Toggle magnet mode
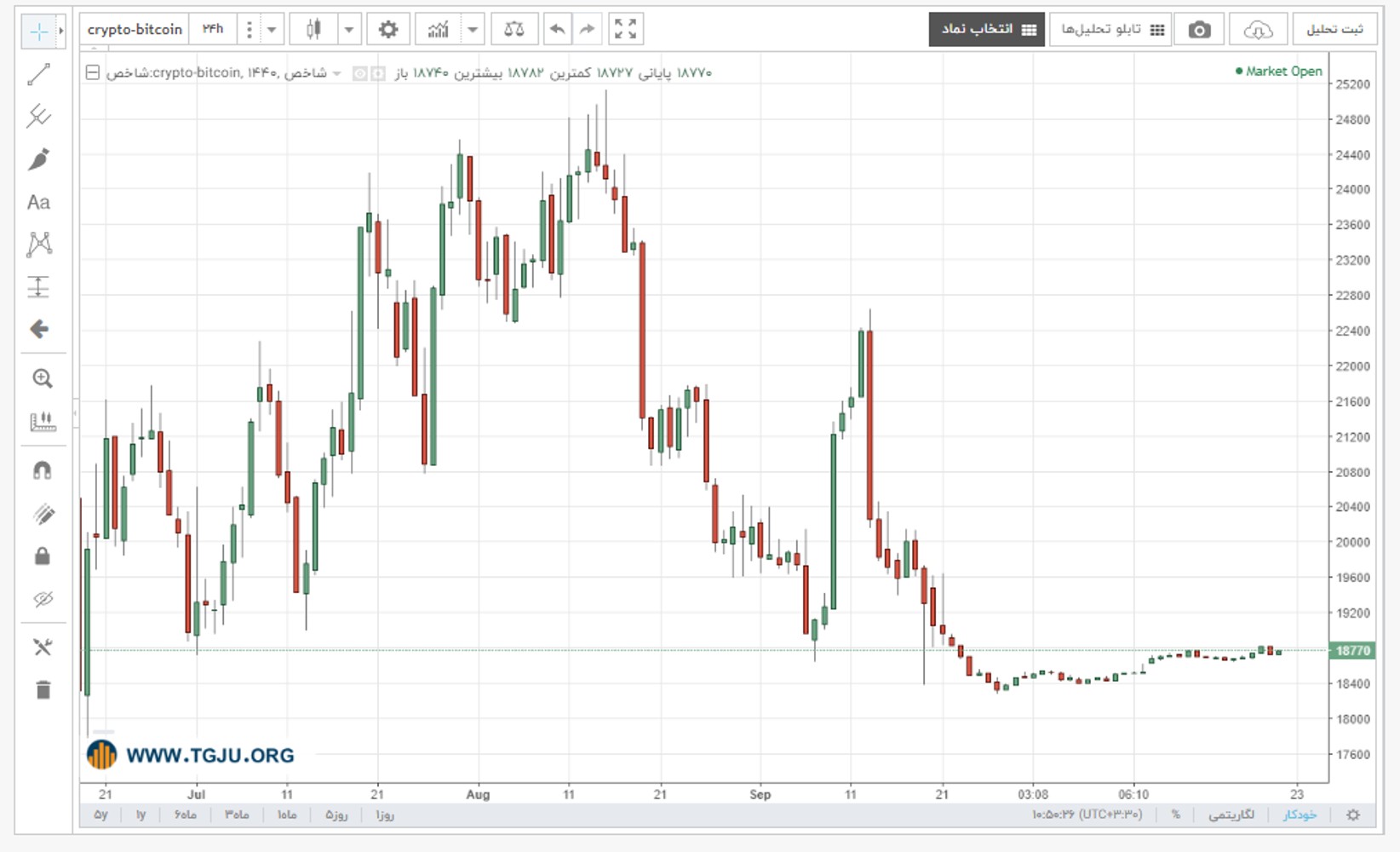 [42, 470]
